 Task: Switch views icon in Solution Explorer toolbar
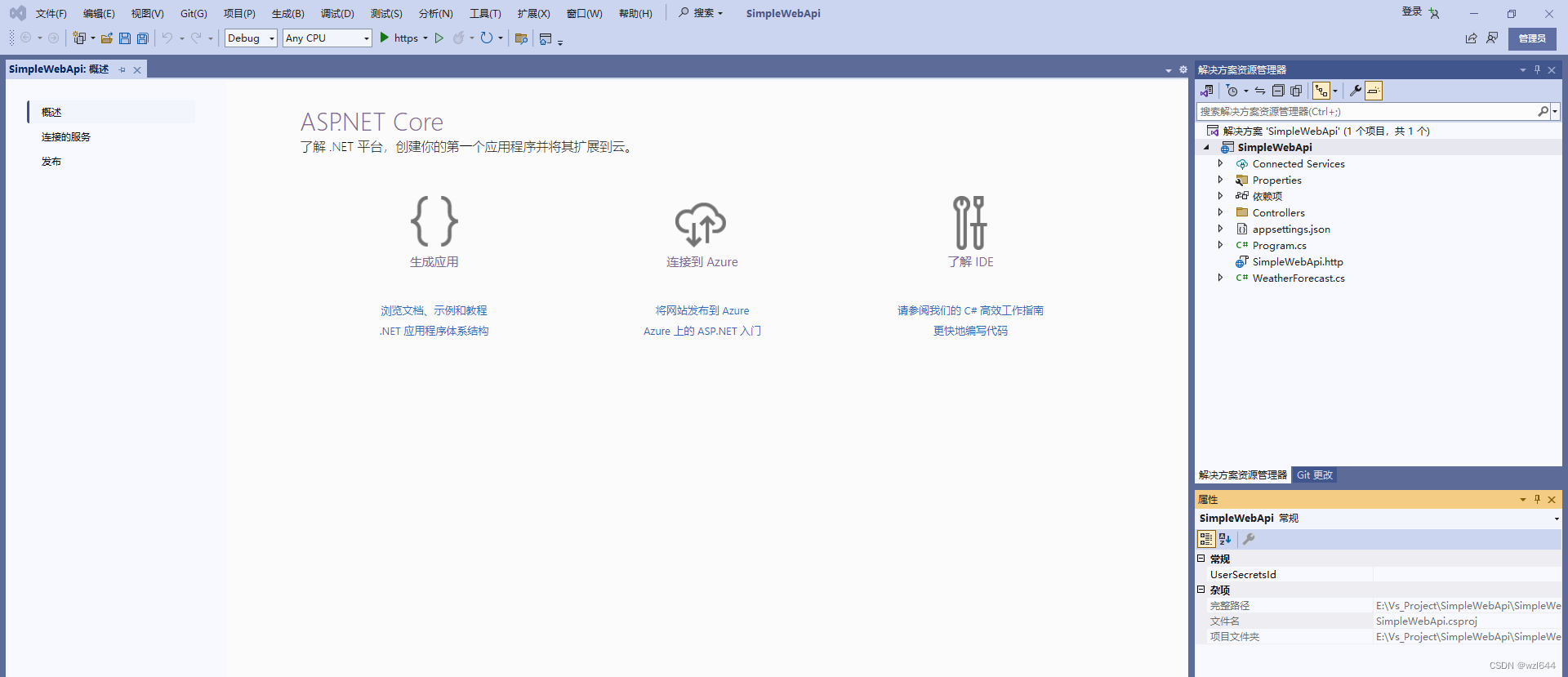pyautogui.click(x=1207, y=91)
